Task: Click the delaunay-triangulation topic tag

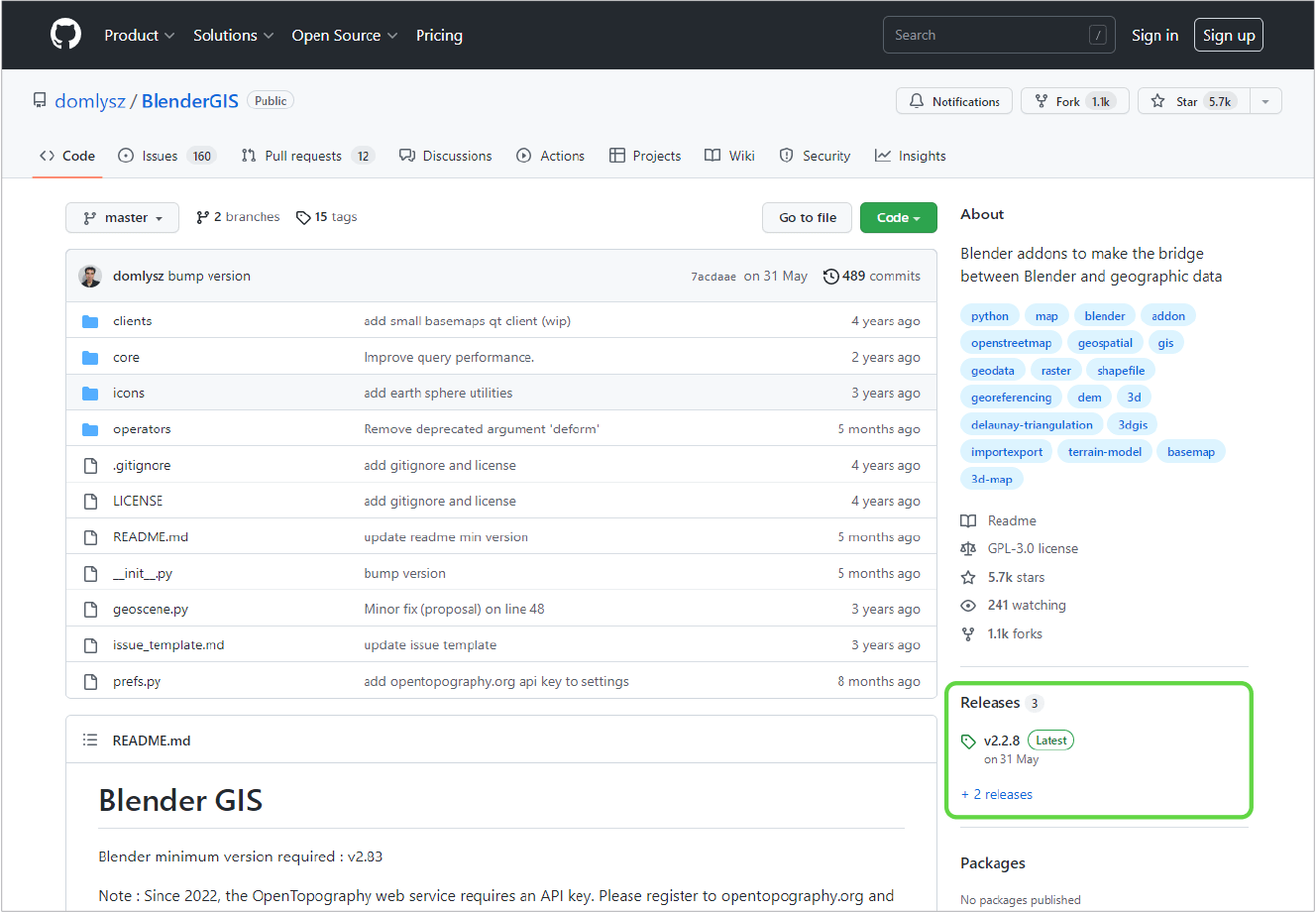Action: click(x=1032, y=425)
